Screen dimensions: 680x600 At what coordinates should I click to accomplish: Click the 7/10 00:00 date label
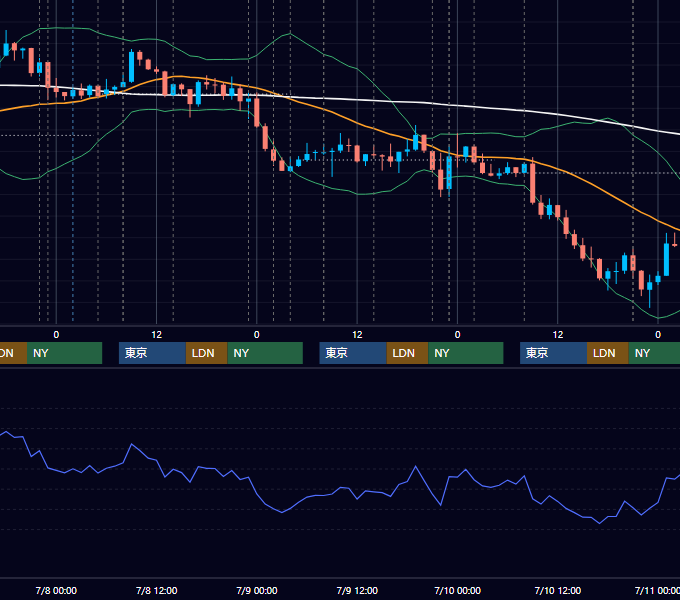[458, 590]
